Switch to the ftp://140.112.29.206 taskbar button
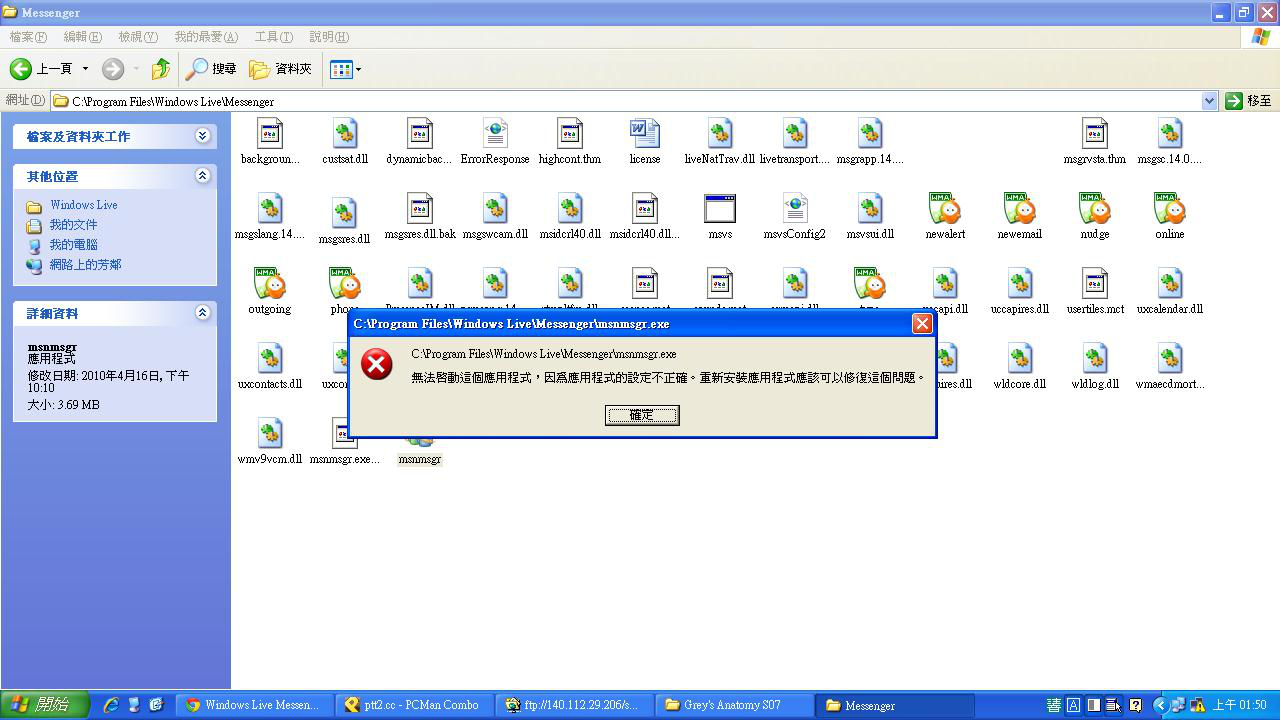1280x720 pixels. [575, 705]
